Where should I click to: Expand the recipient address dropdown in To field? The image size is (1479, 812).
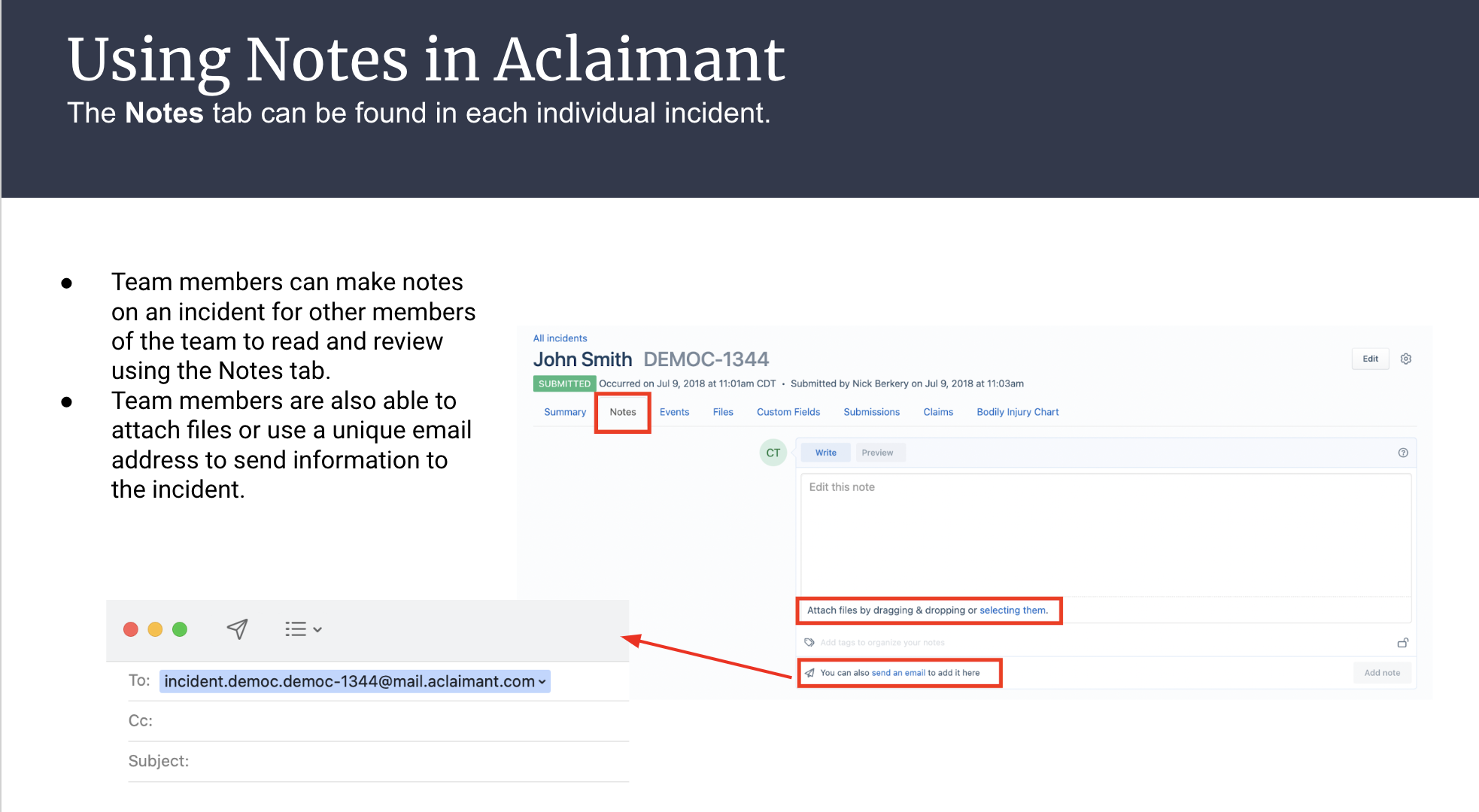[541, 681]
